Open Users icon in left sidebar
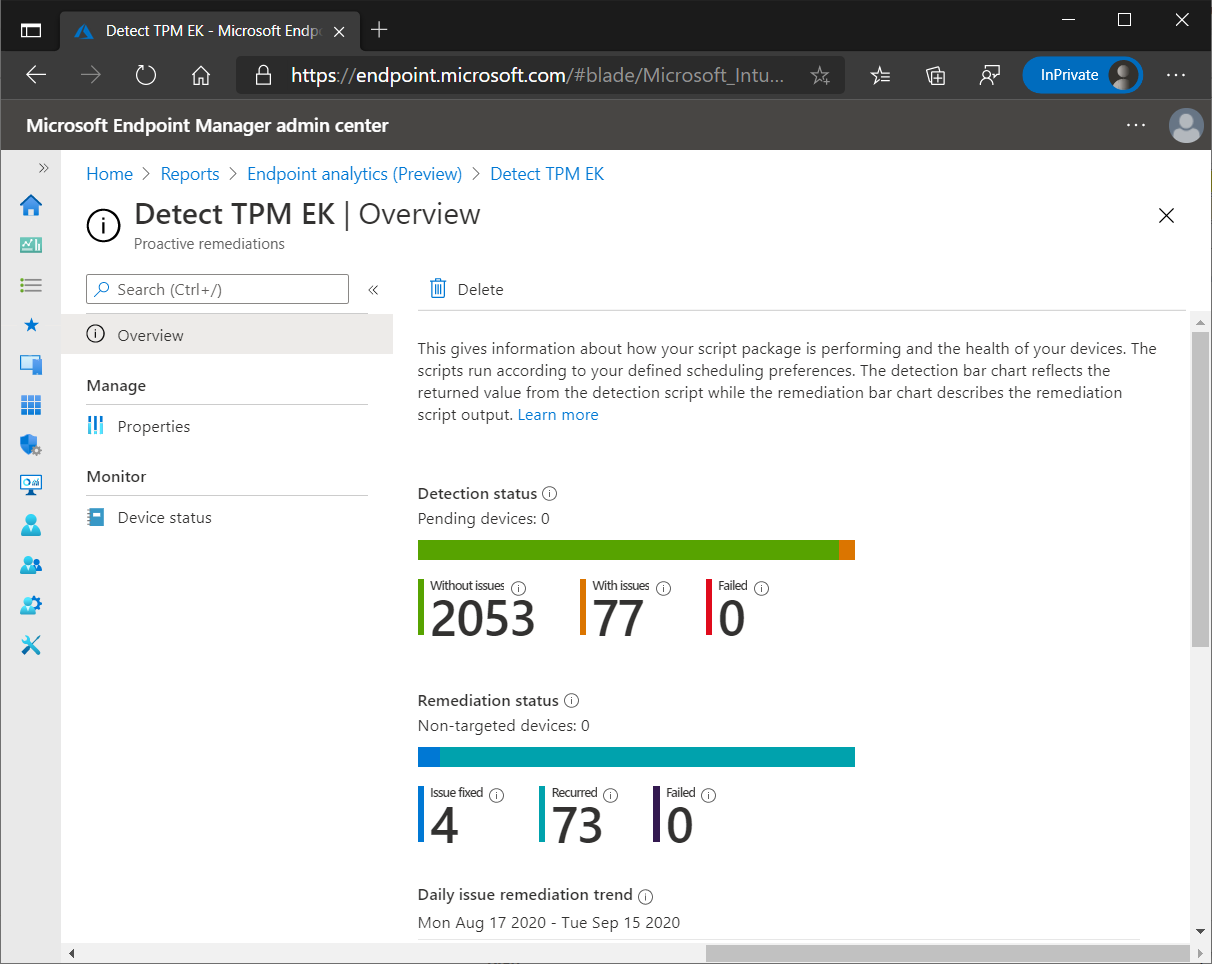This screenshot has height=964, width=1212. tap(31, 525)
